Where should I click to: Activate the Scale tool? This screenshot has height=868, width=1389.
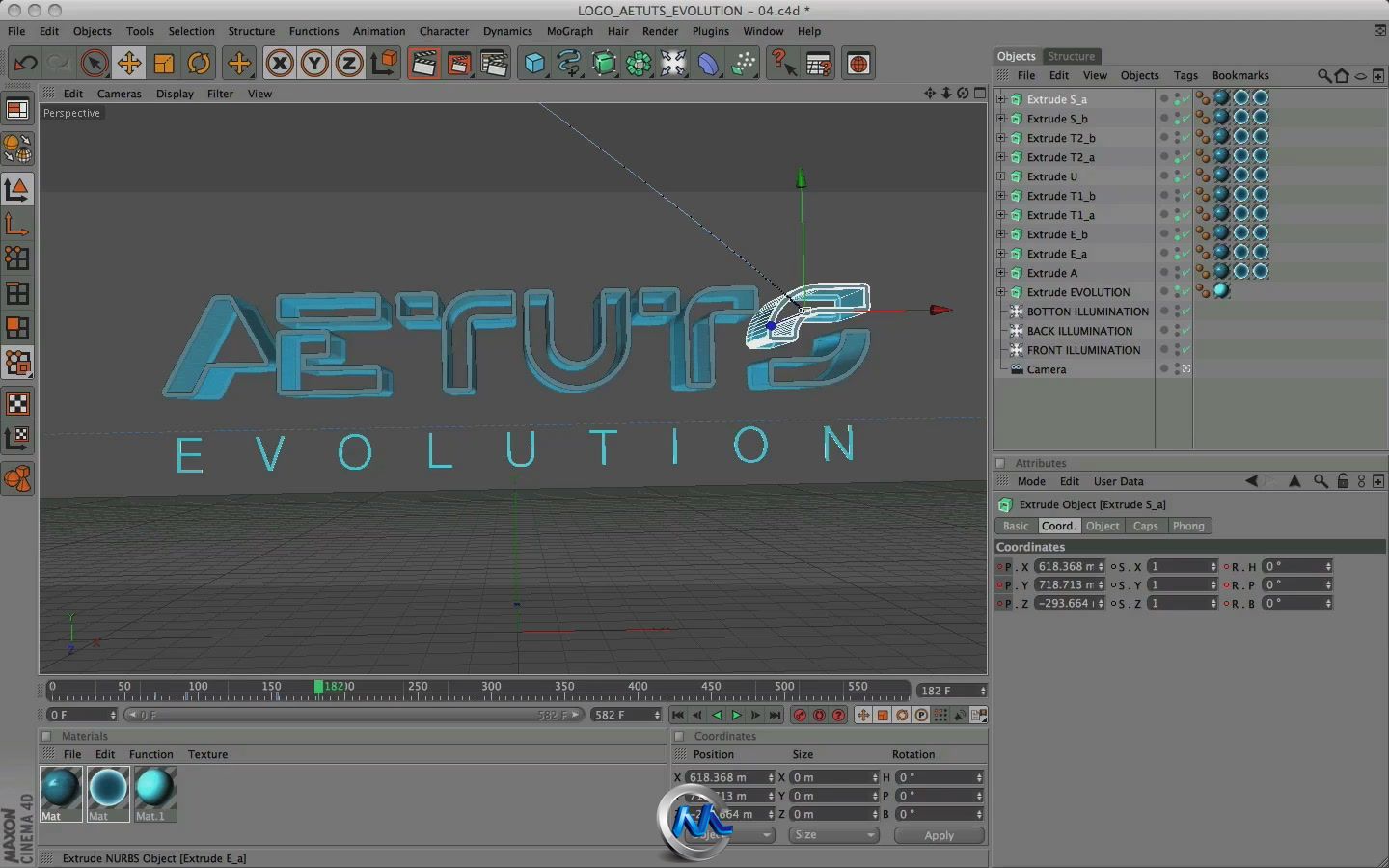[x=164, y=64]
